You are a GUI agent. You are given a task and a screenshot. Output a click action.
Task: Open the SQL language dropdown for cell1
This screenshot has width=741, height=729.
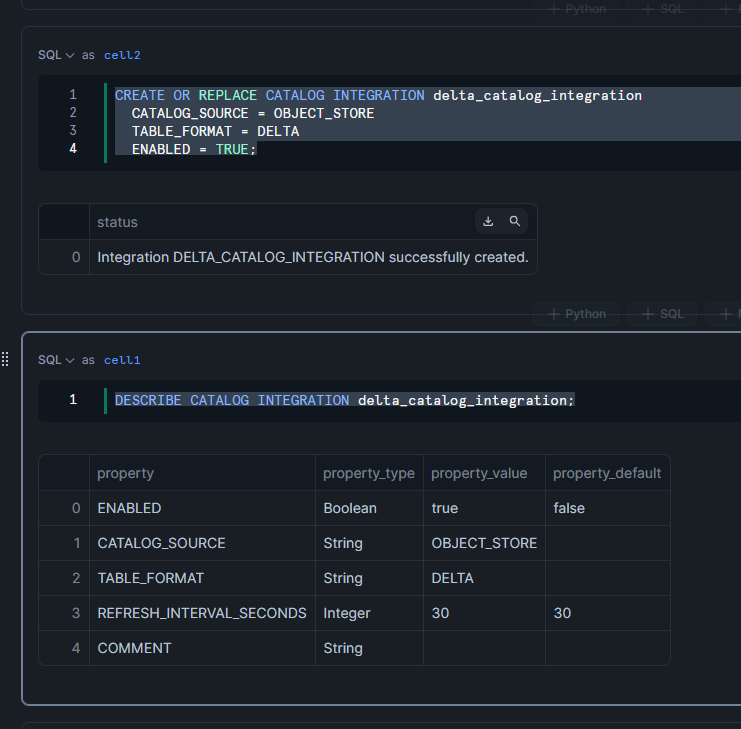coord(56,360)
